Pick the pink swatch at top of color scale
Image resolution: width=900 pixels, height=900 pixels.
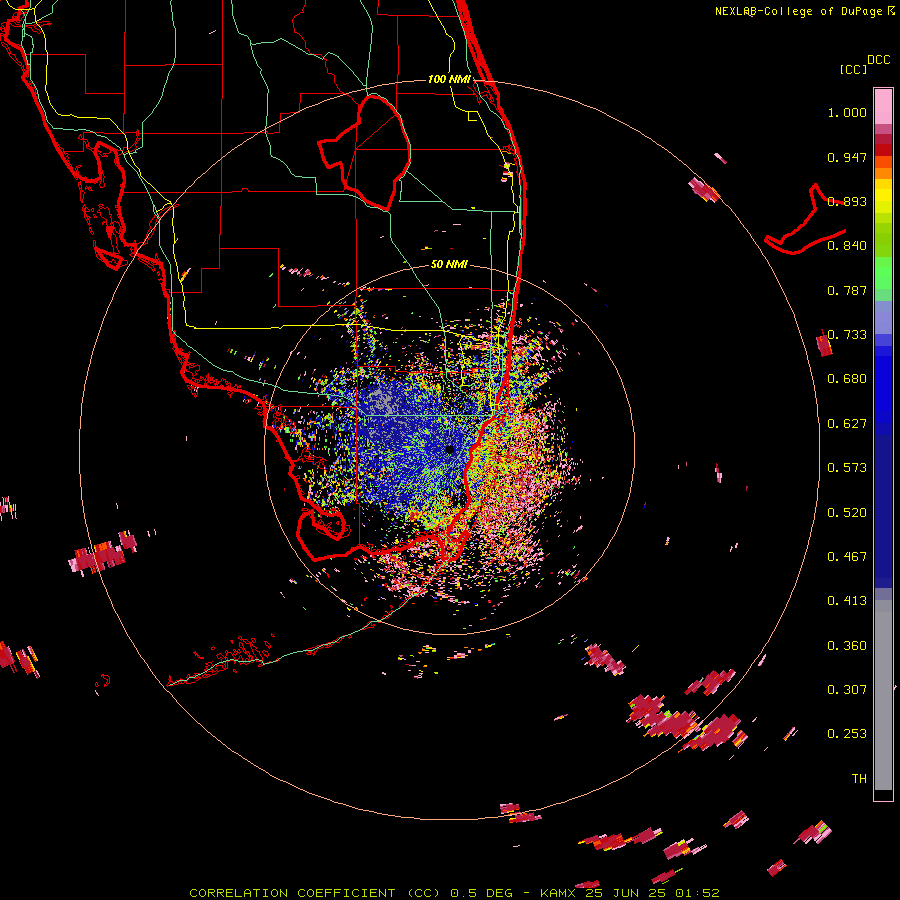(x=883, y=107)
